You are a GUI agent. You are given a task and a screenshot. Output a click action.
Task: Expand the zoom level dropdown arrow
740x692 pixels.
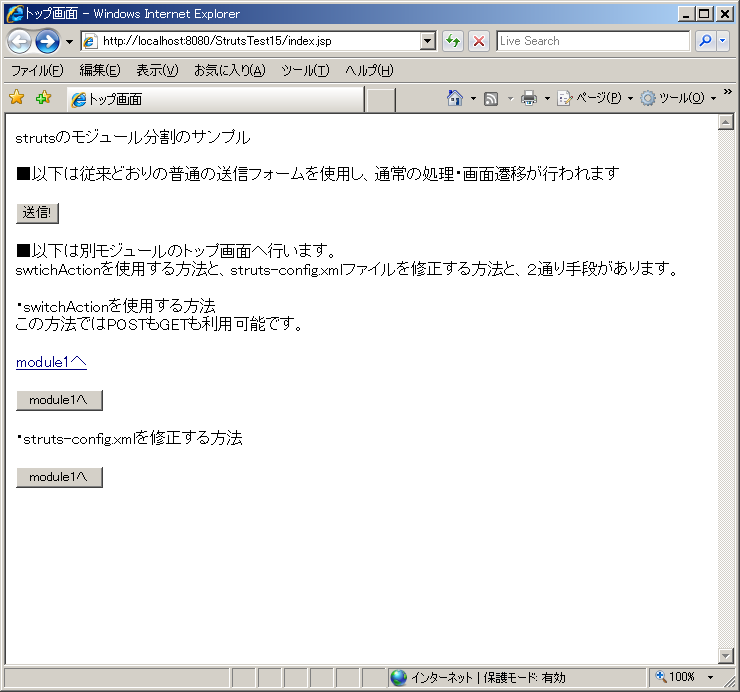710,678
